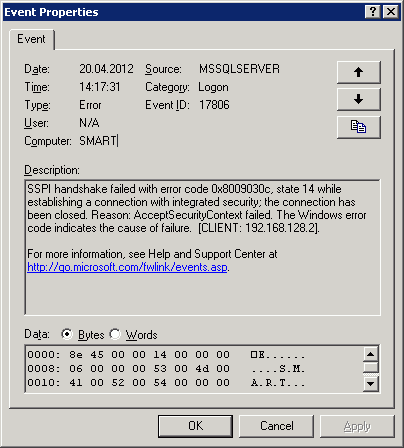Viewport: 404px width, 448px height.
Task: Go to previous event with up arrow
Action: point(359,72)
